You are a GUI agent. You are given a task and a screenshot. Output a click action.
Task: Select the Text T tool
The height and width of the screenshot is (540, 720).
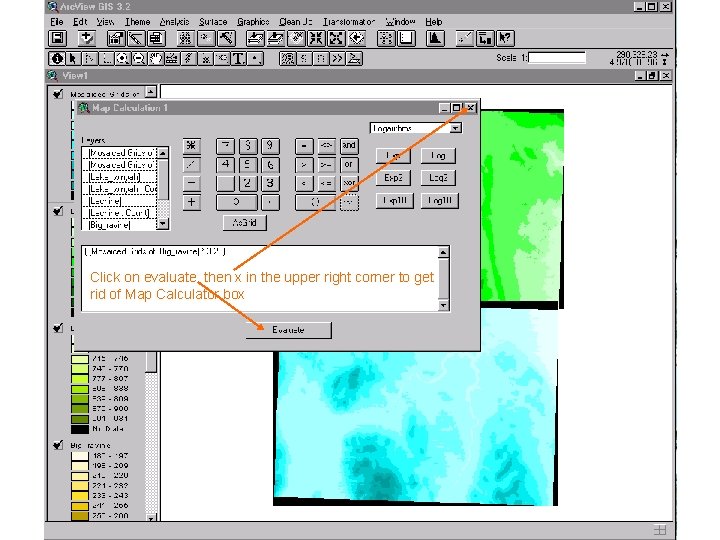[x=238, y=58]
